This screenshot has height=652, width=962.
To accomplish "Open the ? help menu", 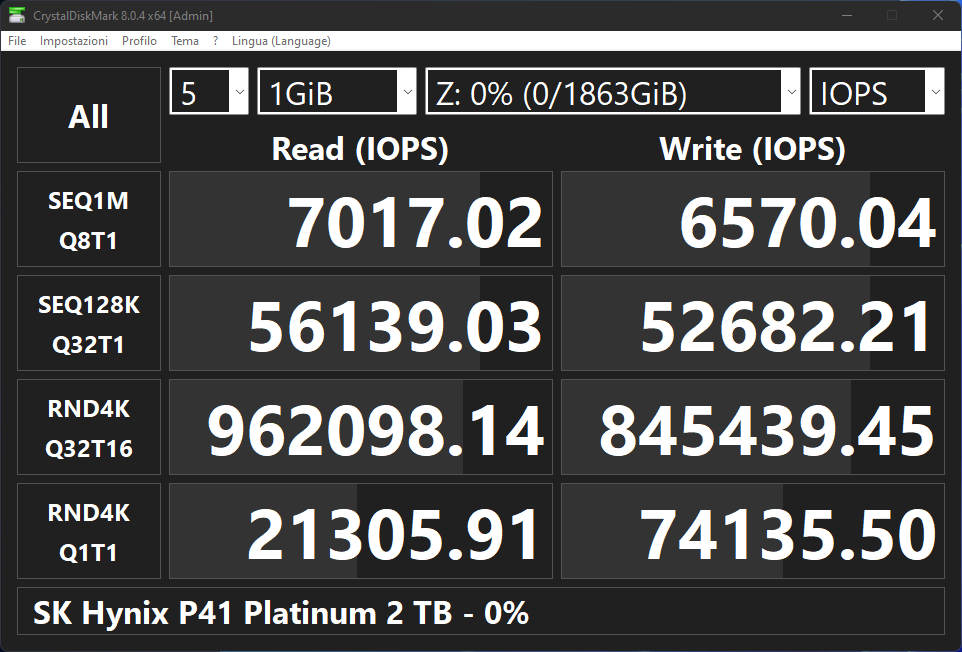I will coord(215,41).
